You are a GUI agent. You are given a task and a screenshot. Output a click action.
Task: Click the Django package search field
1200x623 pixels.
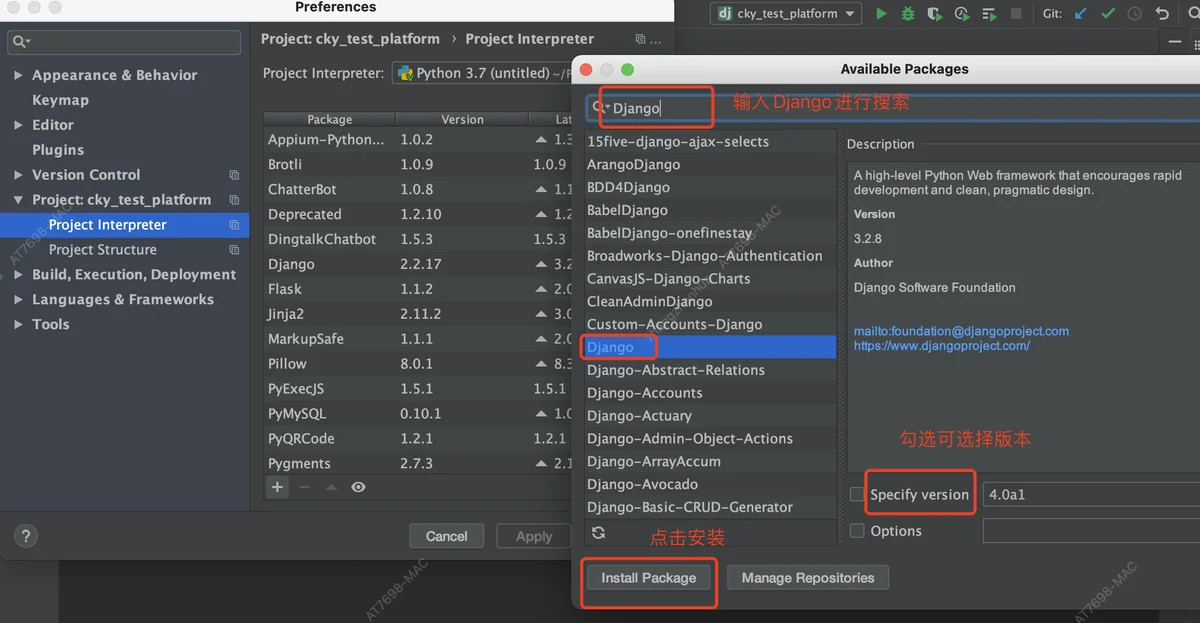(x=892, y=107)
